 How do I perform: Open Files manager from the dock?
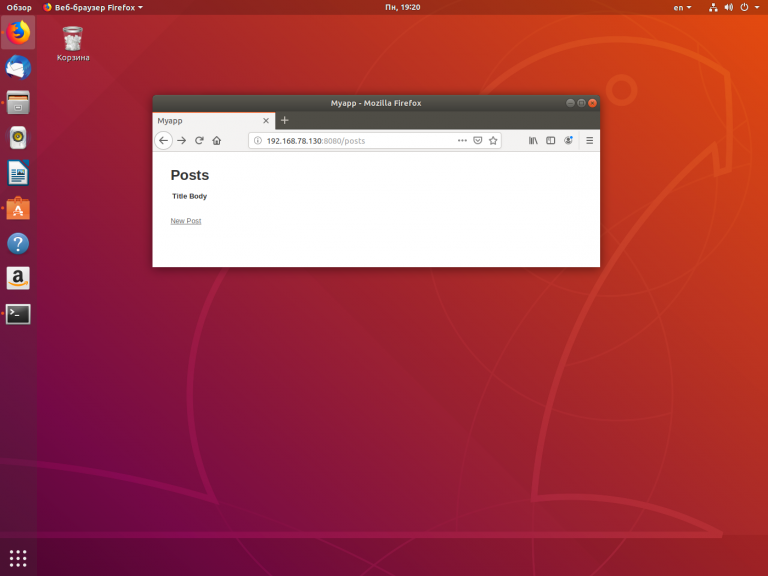click(18, 103)
